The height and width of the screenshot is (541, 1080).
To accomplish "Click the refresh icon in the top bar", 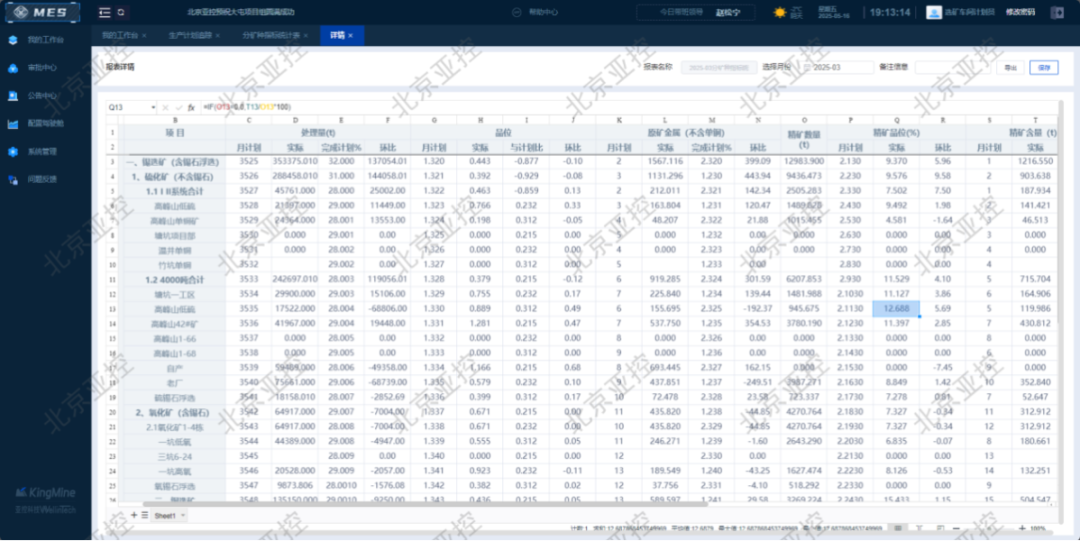I will 121,12.
